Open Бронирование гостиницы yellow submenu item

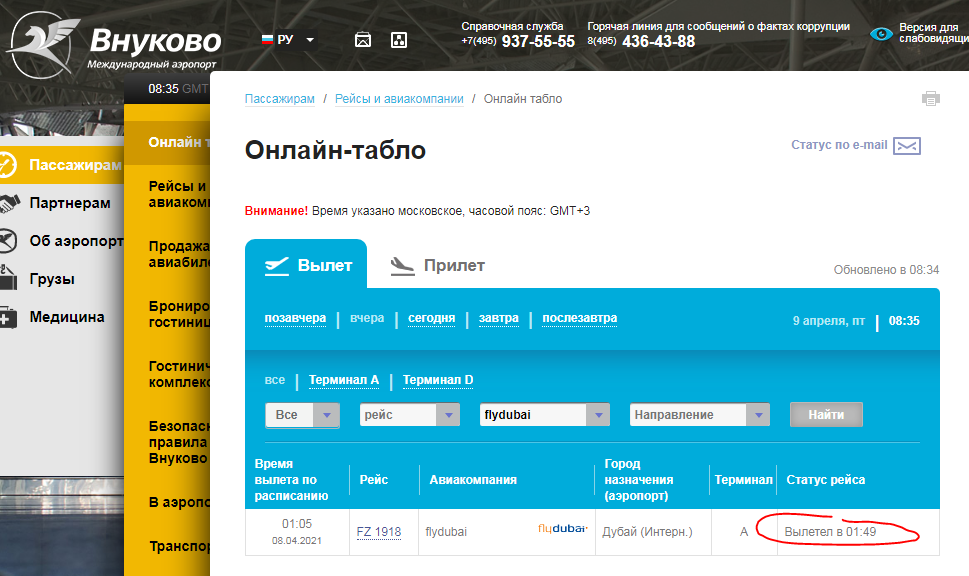click(179, 314)
